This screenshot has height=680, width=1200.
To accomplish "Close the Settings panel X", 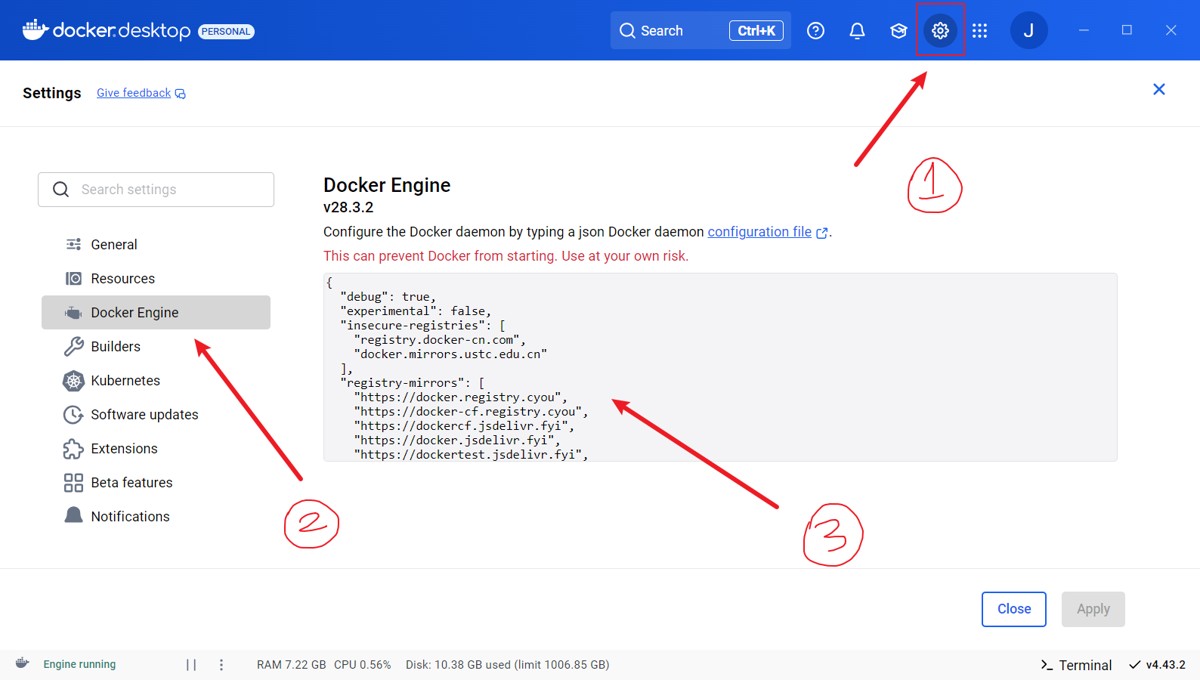I will click(x=1159, y=90).
